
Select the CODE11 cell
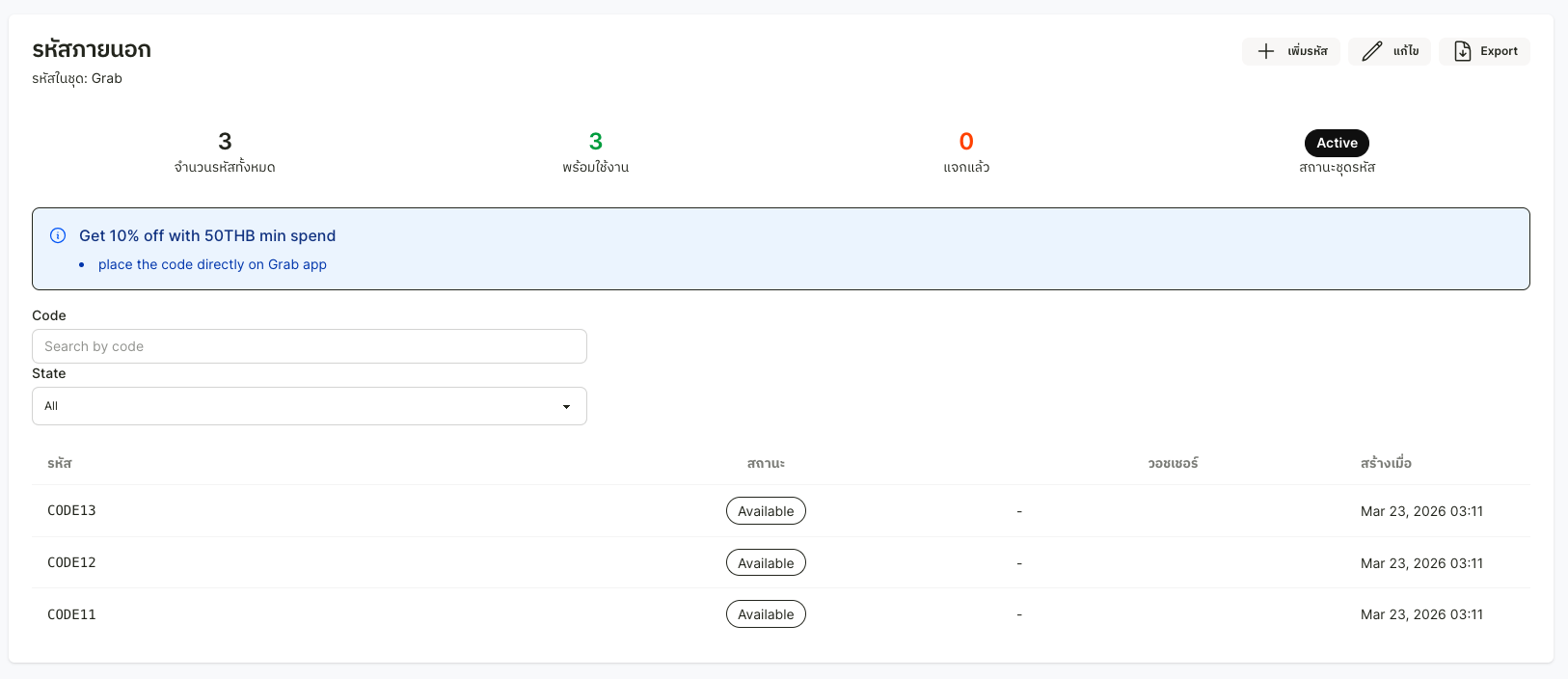click(x=71, y=614)
